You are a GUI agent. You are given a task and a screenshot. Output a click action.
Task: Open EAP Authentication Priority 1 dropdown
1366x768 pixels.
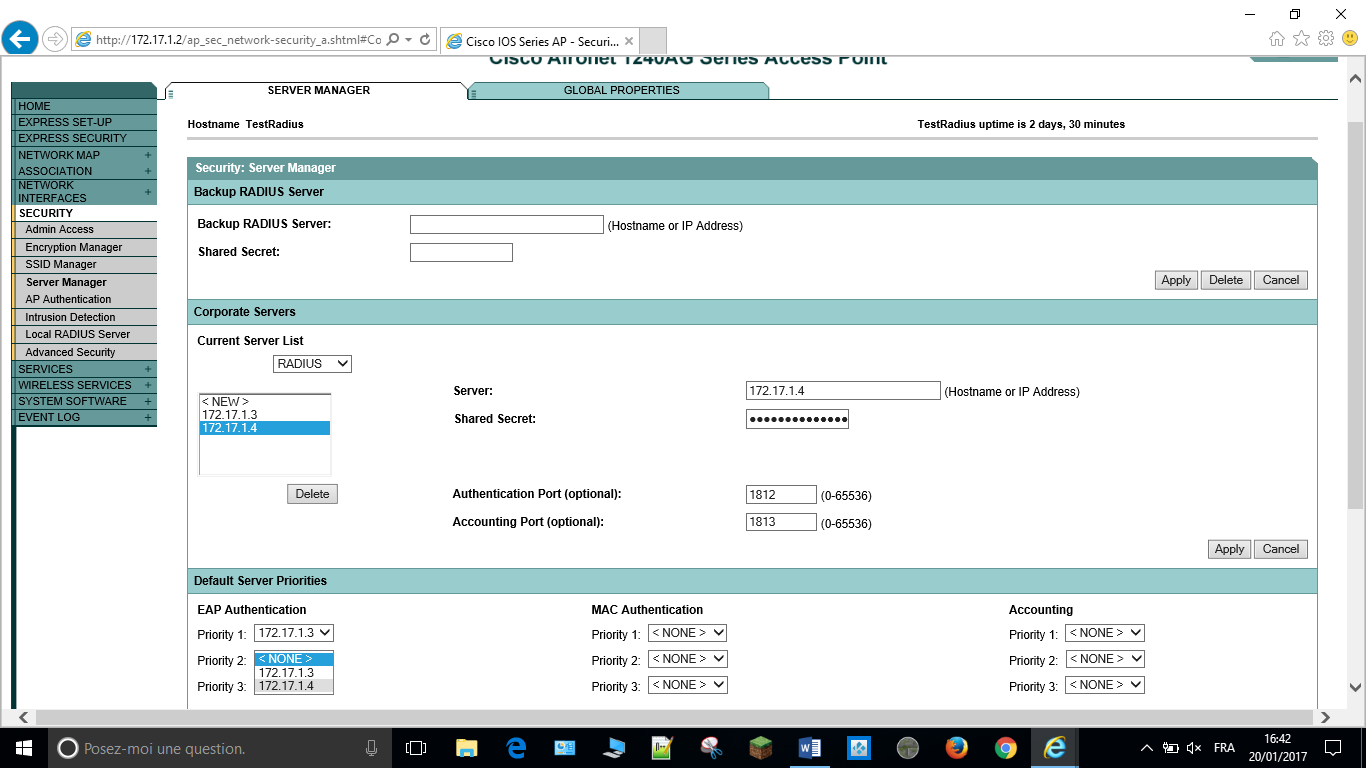[294, 633]
